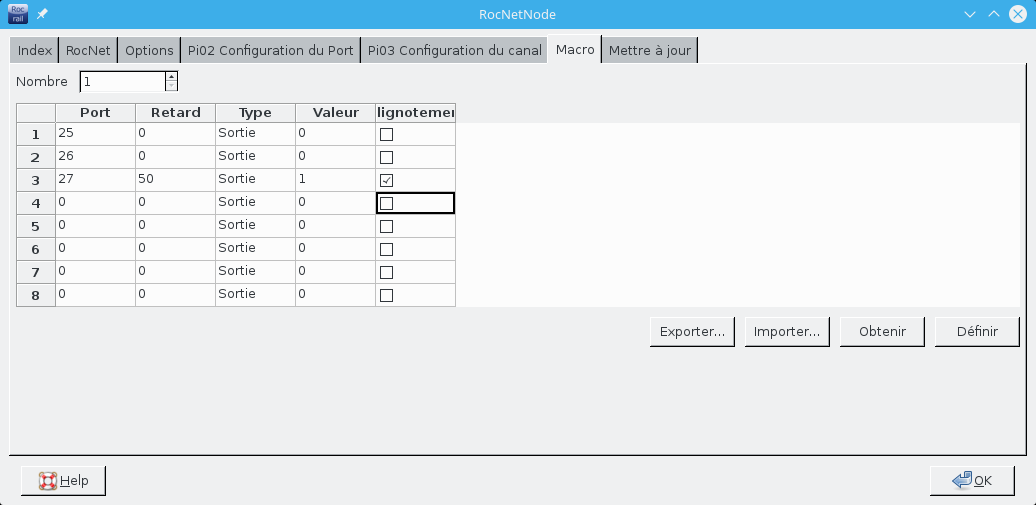1036x505 pixels.
Task: Switch to the Index tab
Action: pos(35,50)
